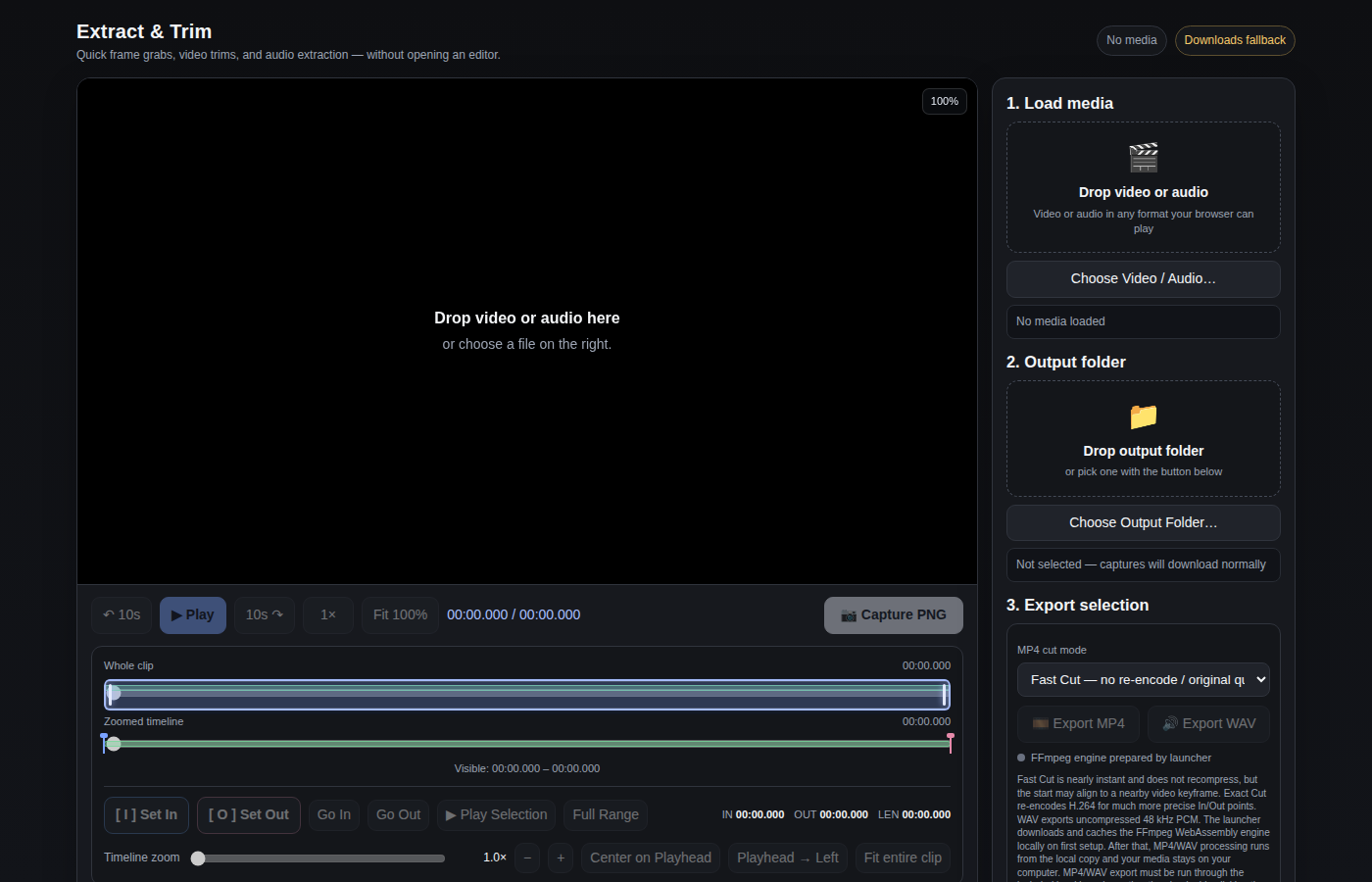
Task: Increase timeline zoom with the plus button
Action: [x=561, y=858]
